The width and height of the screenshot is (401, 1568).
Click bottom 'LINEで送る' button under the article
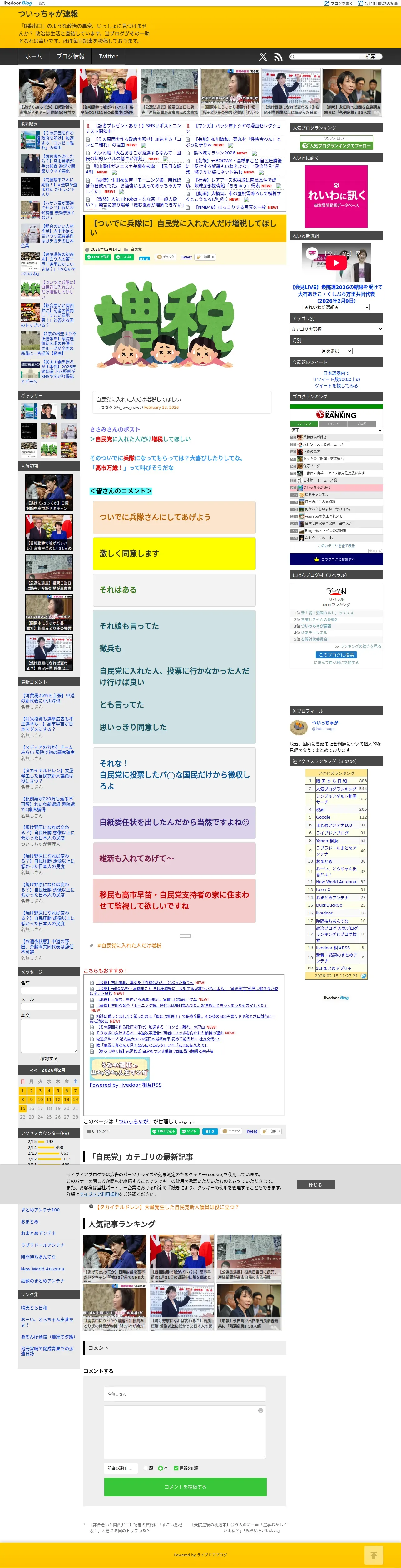[164, 1131]
